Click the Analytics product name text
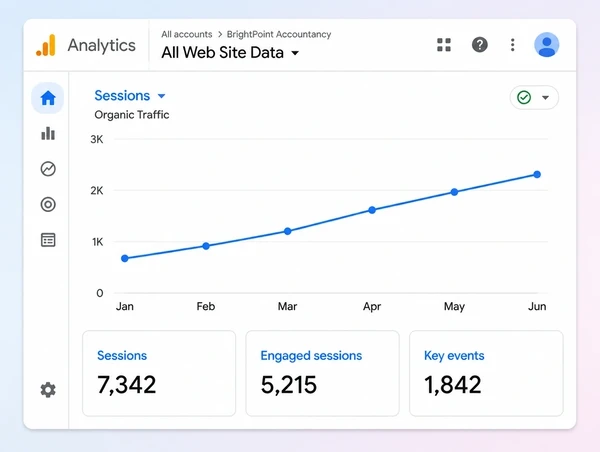The image size is (600, 452). point(102,45)
